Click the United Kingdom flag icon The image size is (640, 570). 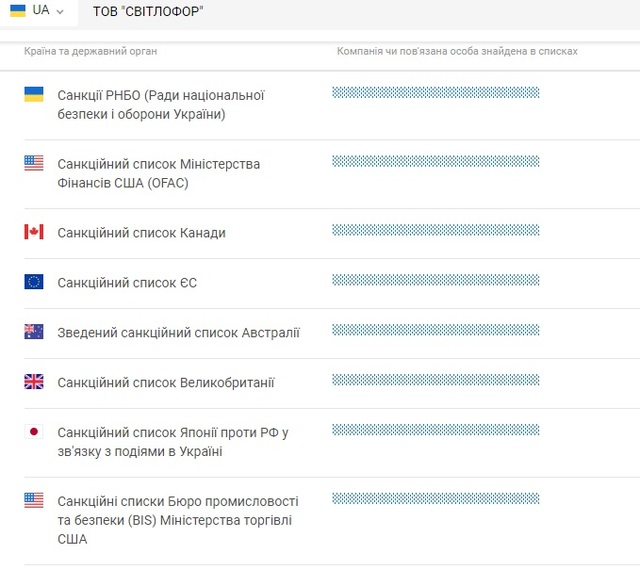pos(34,382)
